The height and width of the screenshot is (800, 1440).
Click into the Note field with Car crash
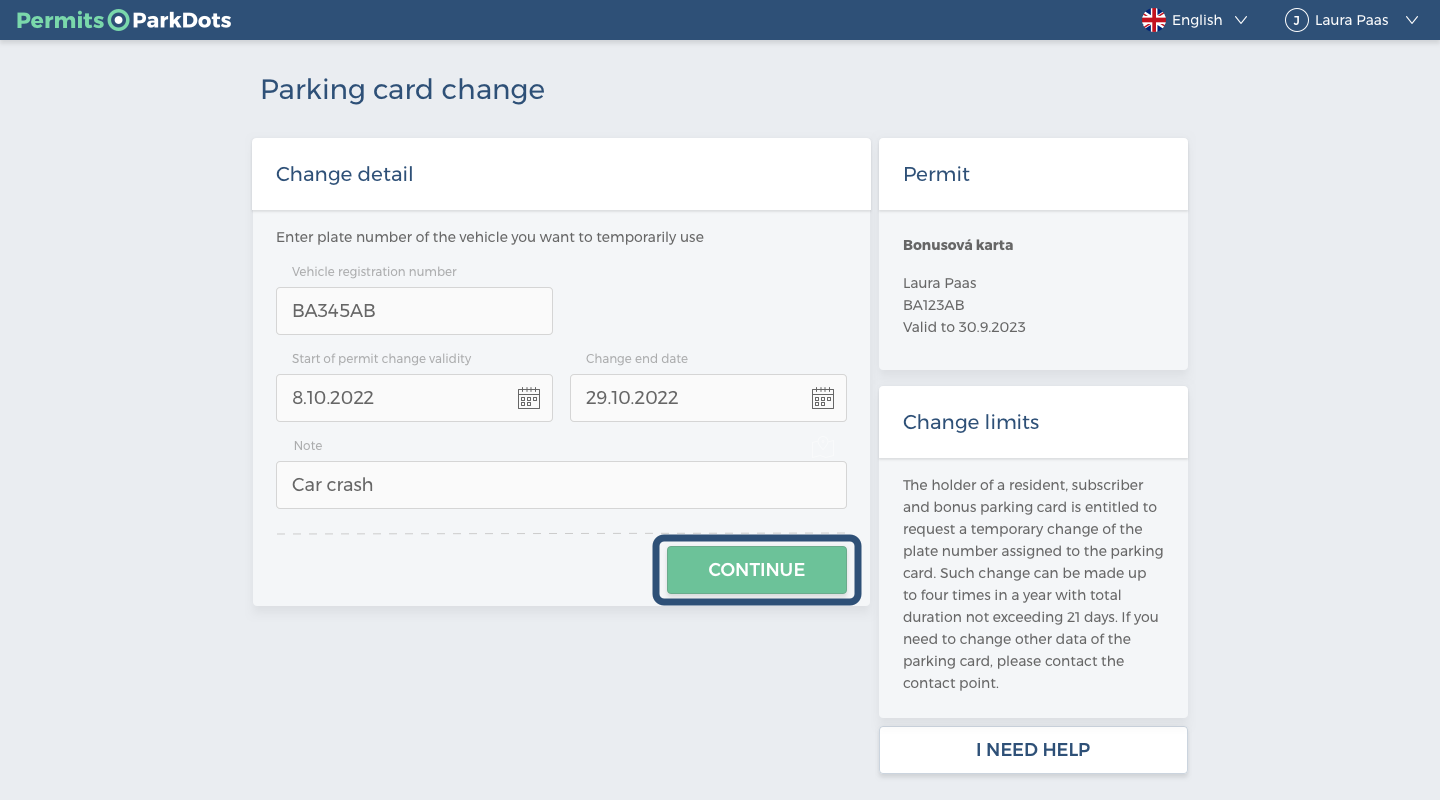(561, 485)
